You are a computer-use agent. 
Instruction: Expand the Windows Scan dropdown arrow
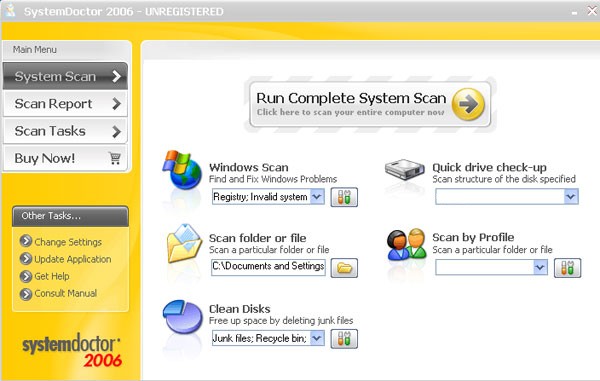(317, 197)
